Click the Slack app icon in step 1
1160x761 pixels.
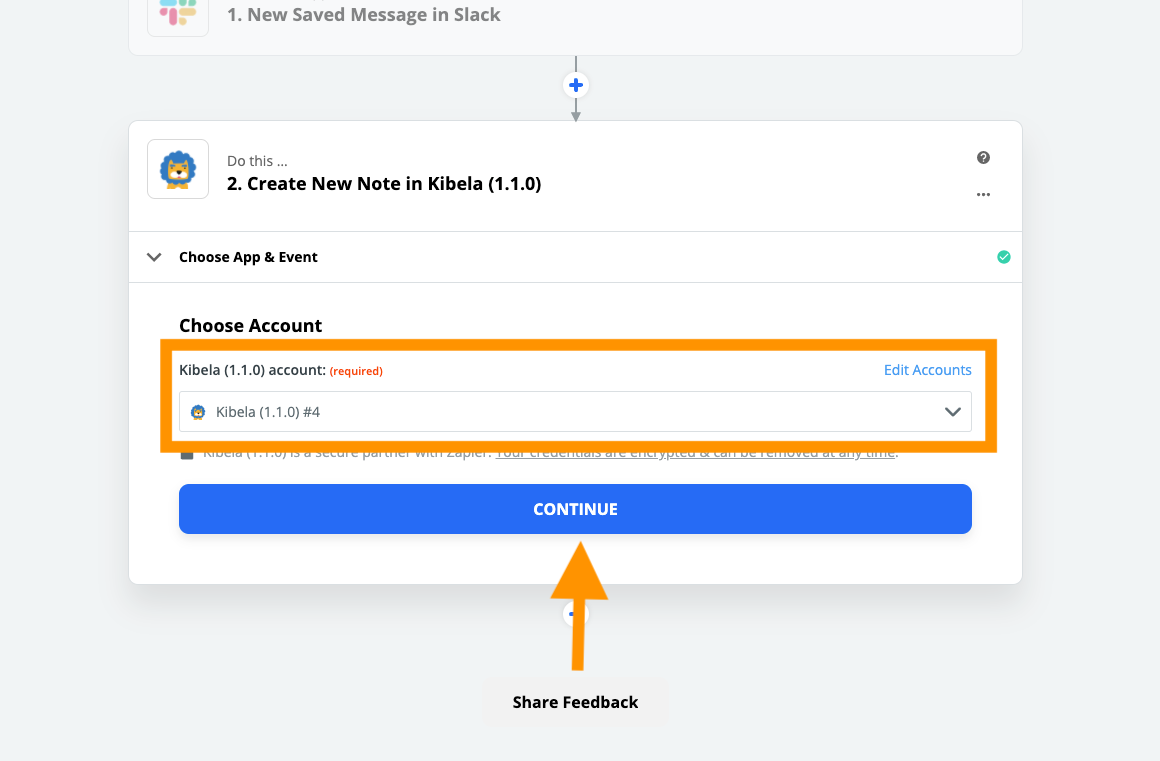tap(177, 14)
